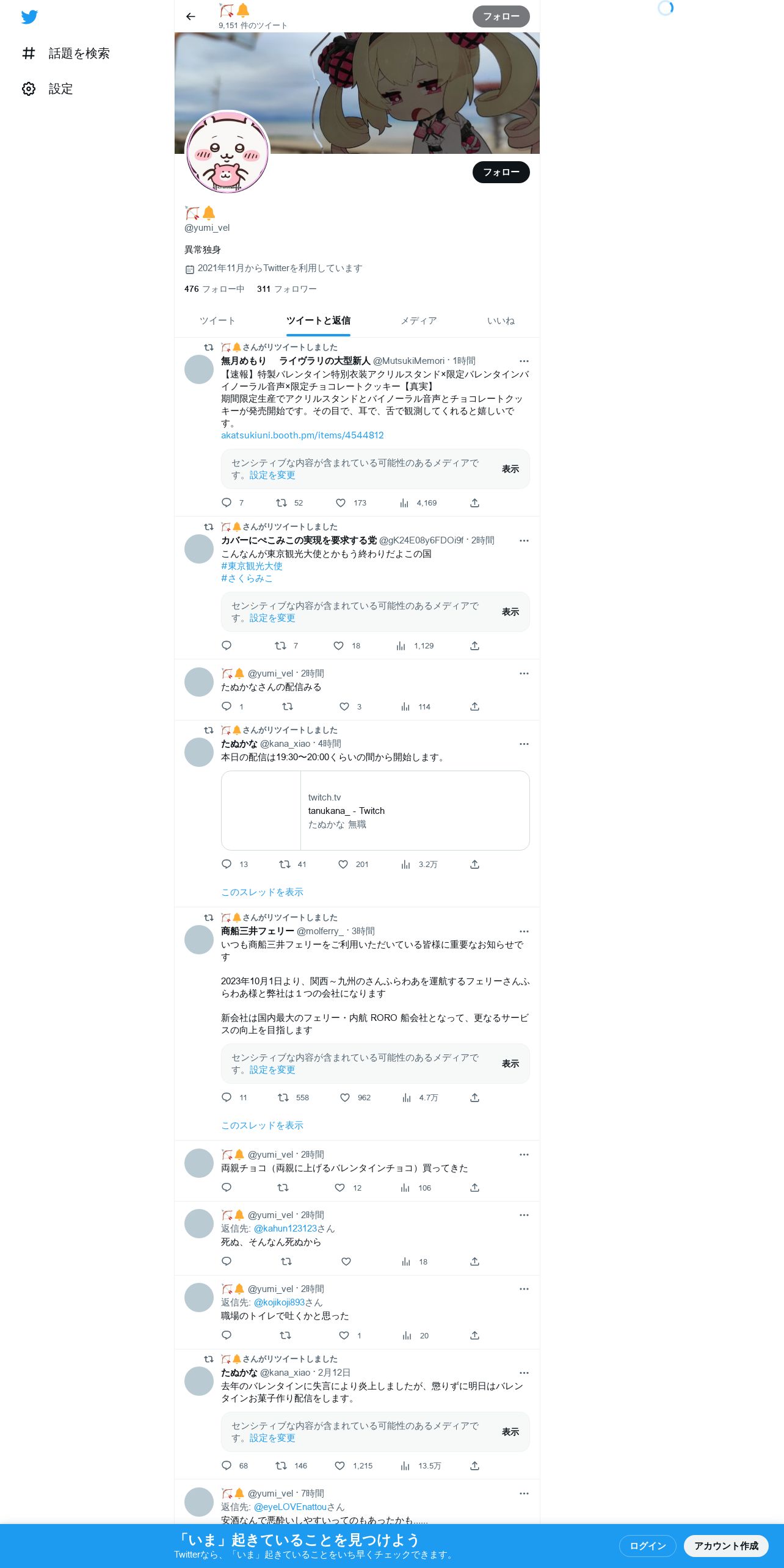Share the 両親チョコ tweet
This screenshot has width=784, height=1568.
tap(474, 1188)
